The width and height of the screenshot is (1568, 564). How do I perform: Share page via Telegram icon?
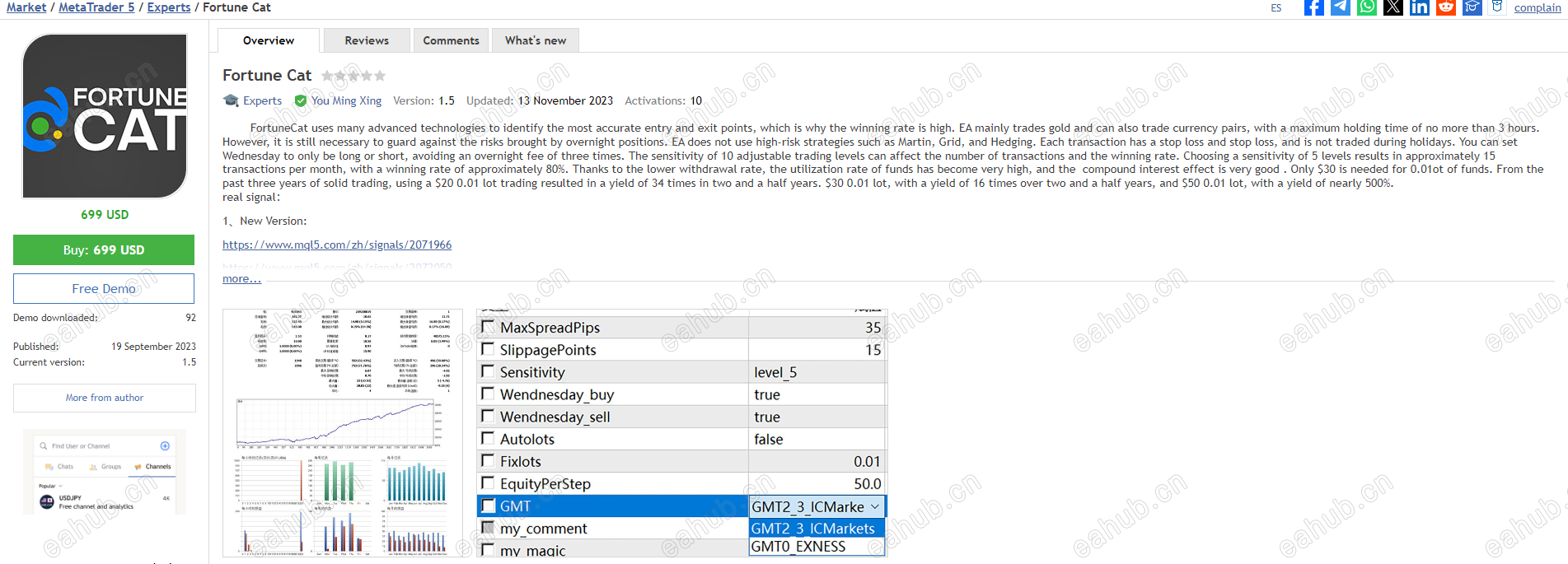pos(1341,7)
